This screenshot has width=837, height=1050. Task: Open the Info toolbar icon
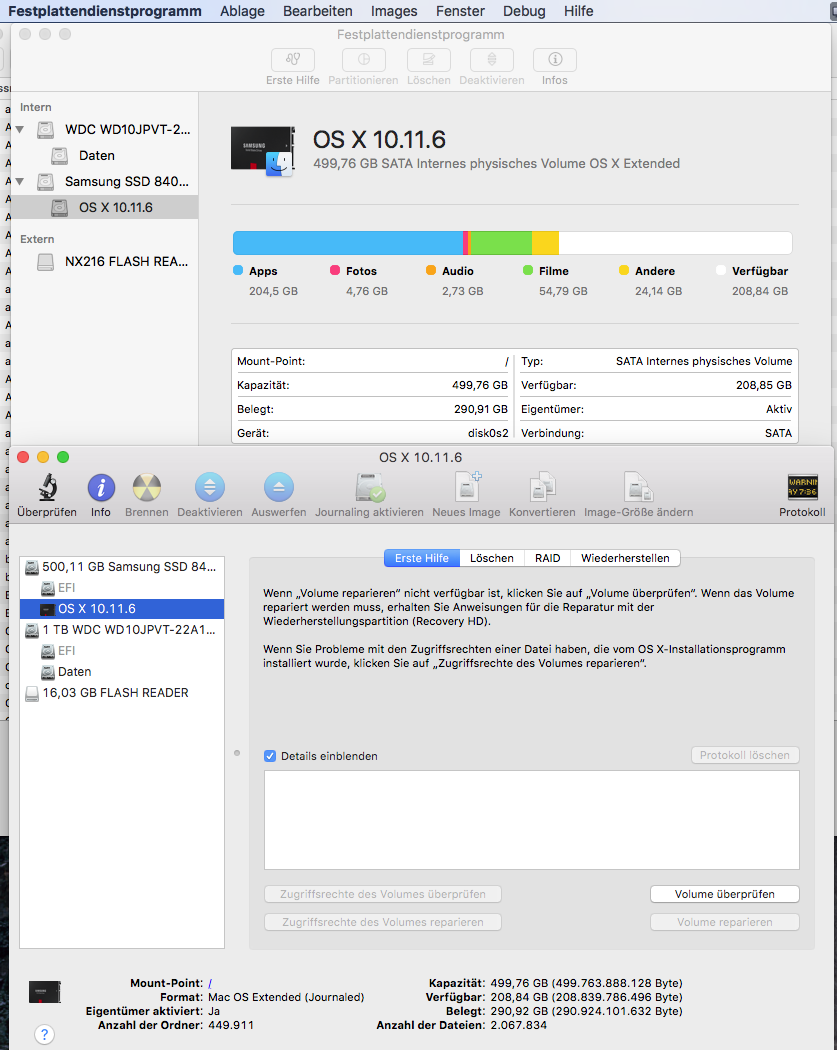[101, 488]
